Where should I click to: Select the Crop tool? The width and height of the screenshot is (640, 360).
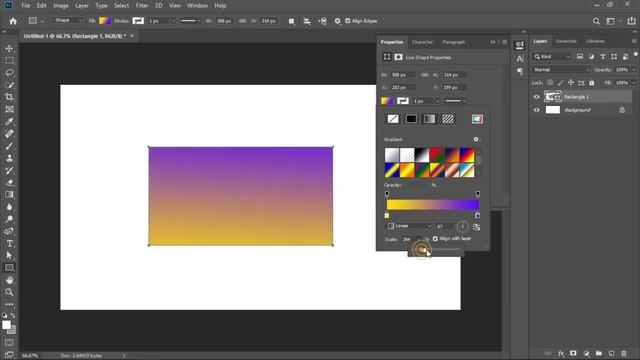tap(9, 97)
